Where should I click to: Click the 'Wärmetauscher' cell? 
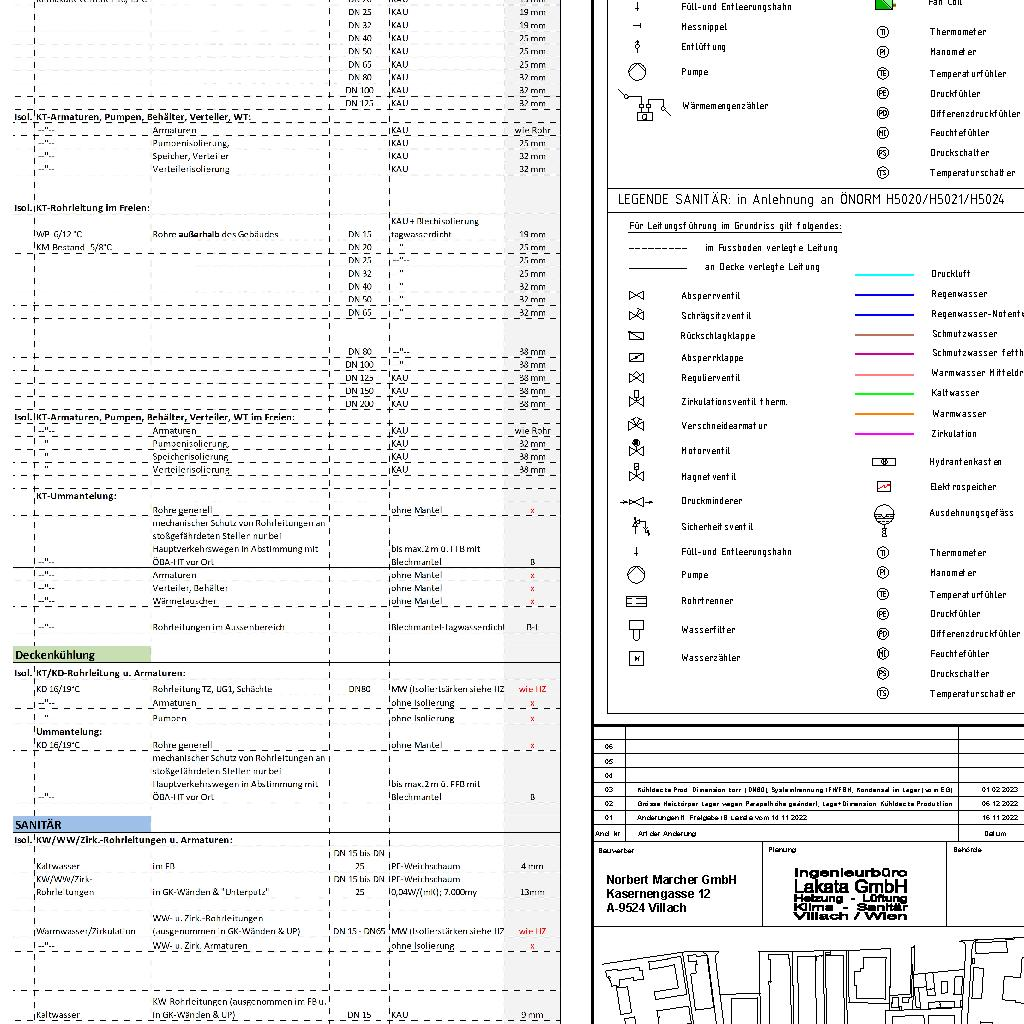tap(184, 601)
